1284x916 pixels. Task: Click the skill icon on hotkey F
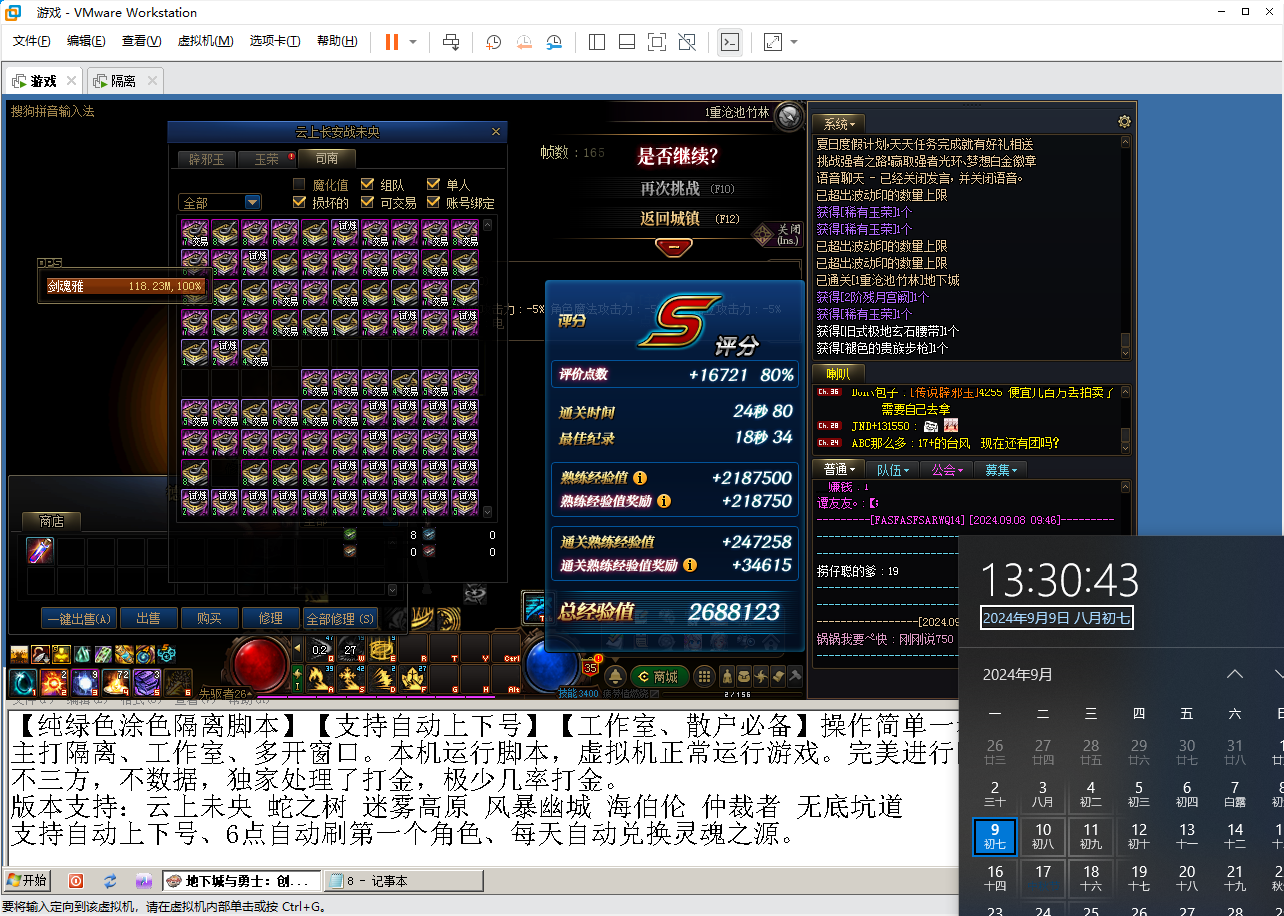pyautogui.click(x=413, y=679)
